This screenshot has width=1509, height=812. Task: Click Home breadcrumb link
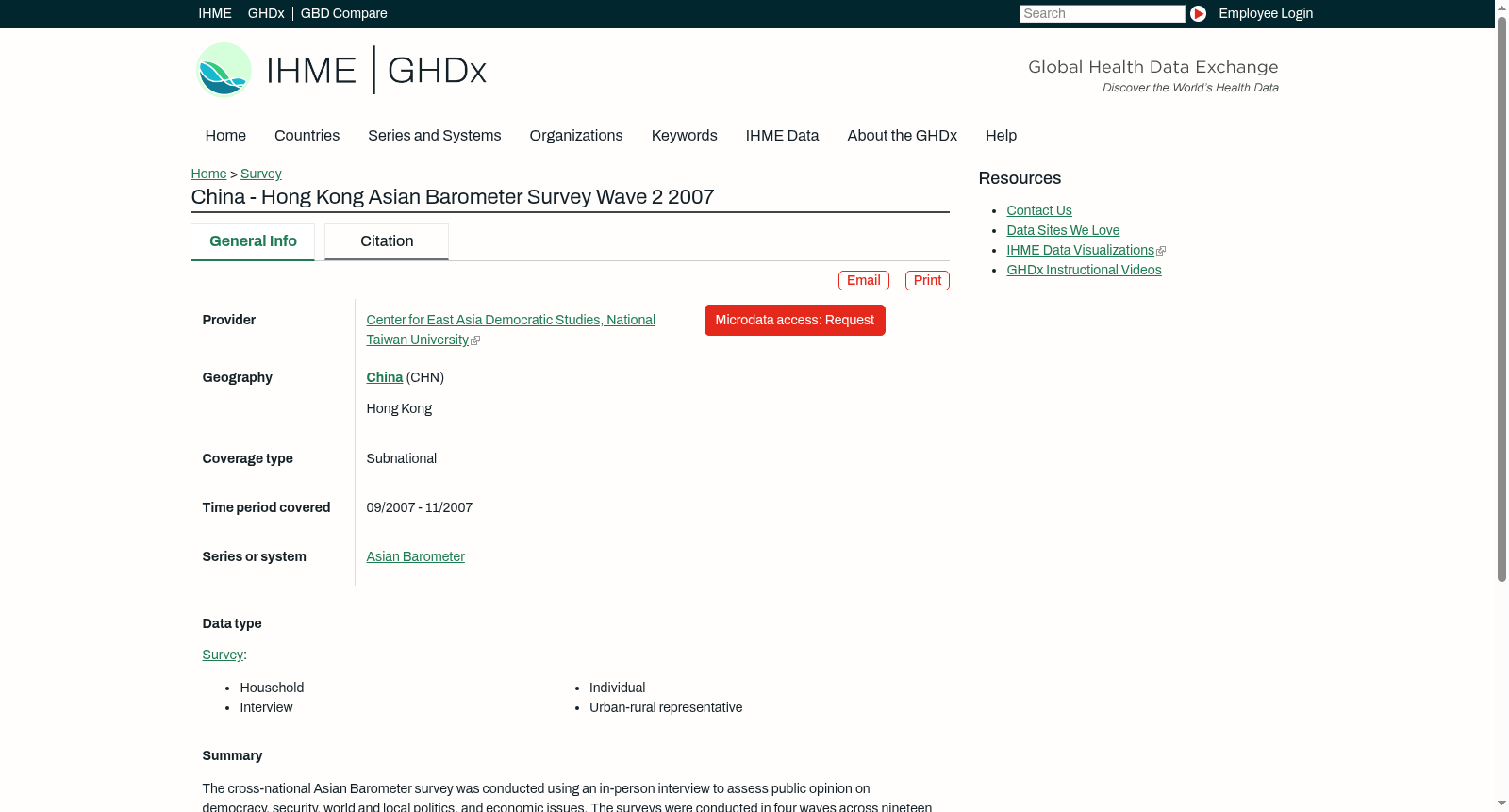tap(208, 174)
